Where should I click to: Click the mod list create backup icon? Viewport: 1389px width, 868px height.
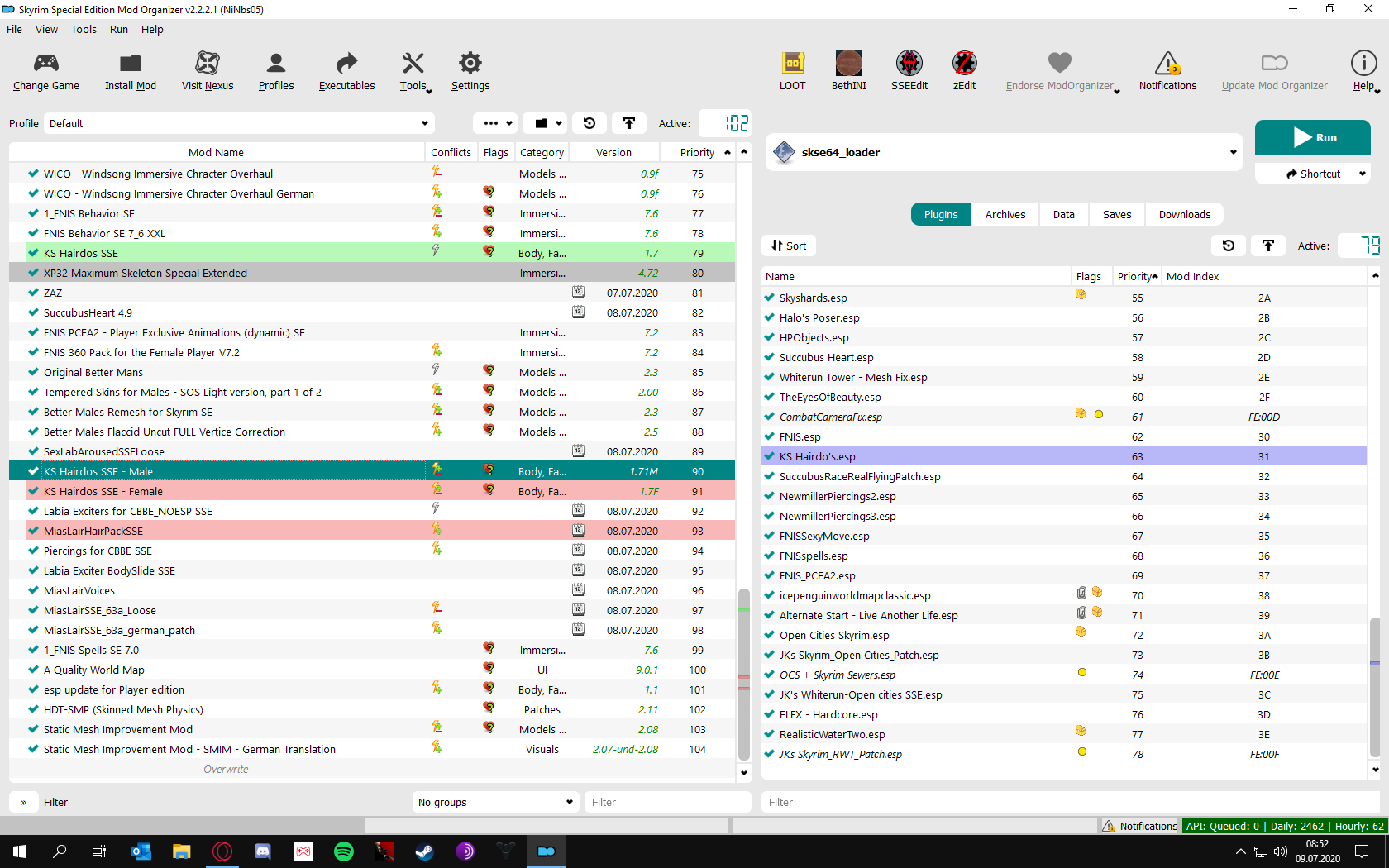pyautogui.click(x=629, y=123)
